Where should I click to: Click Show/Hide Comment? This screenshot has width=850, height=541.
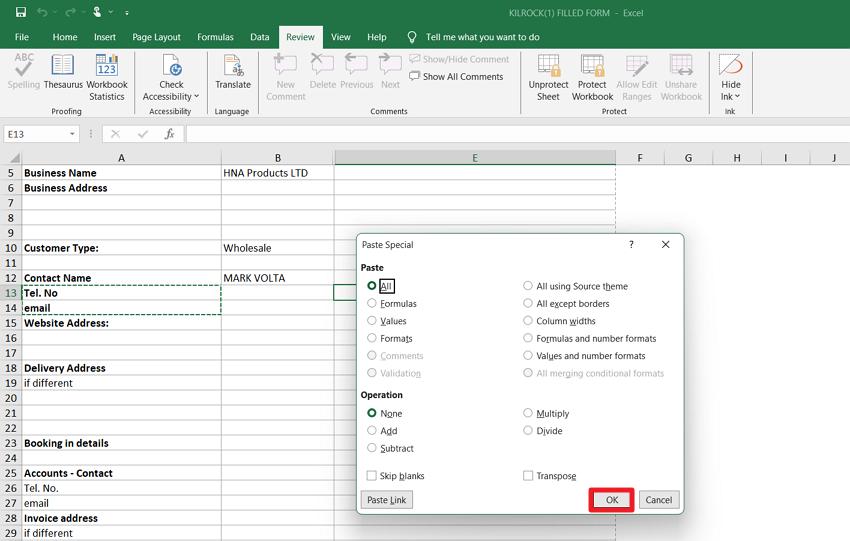[x=459, y=59]
